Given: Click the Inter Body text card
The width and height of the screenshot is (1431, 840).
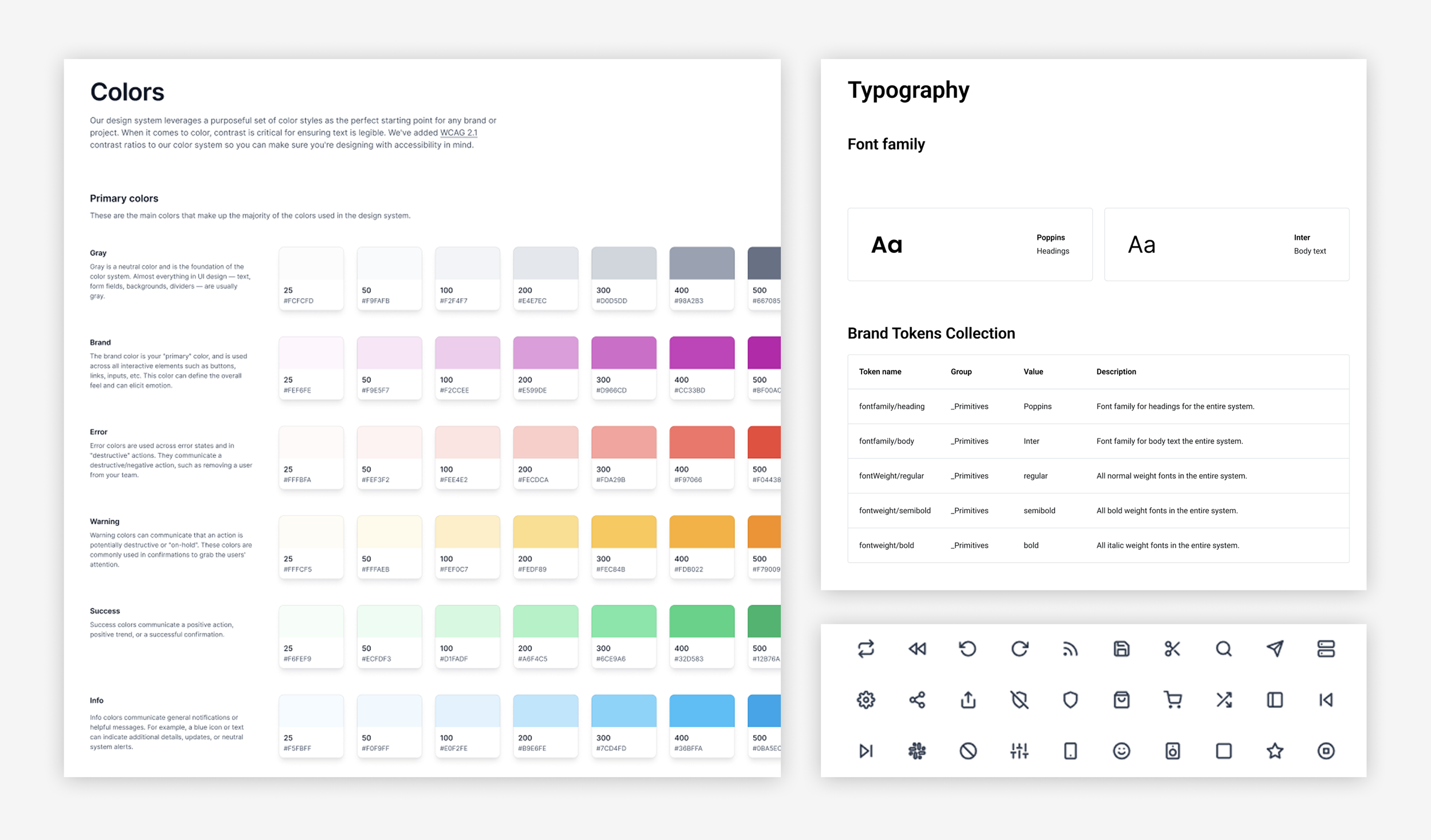Looking at the screenshot, I should pos(1226,244).
